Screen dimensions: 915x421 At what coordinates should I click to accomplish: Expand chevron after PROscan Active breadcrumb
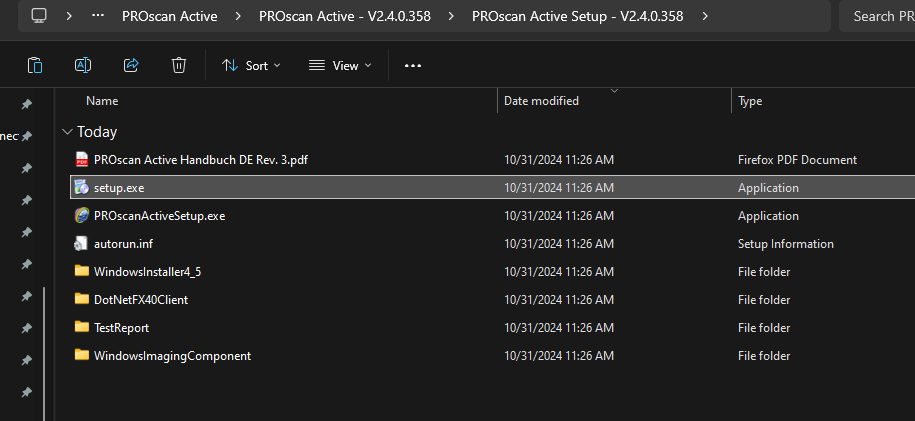(x=238, y=16)
